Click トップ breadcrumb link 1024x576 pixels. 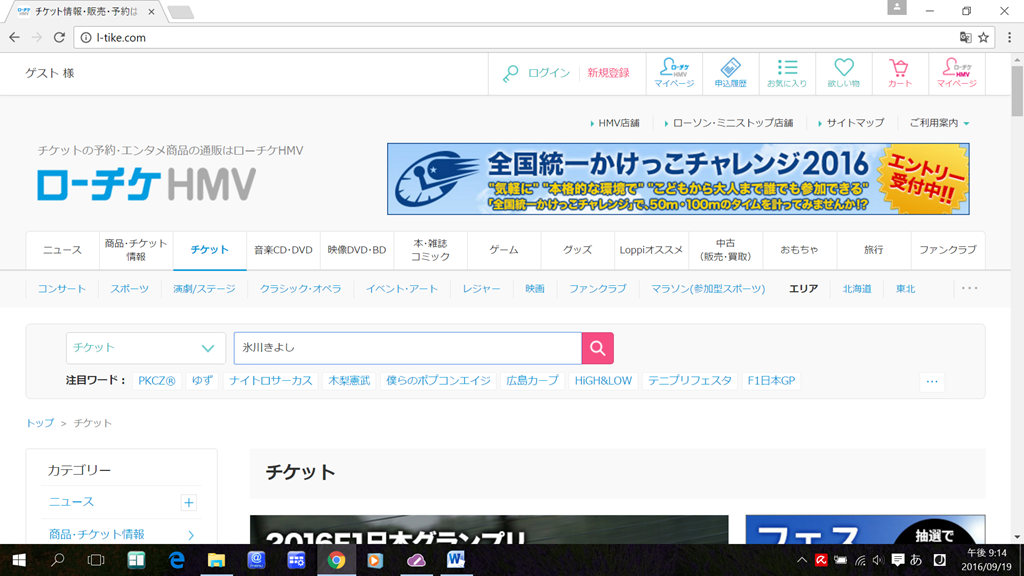tap(40, 423)
